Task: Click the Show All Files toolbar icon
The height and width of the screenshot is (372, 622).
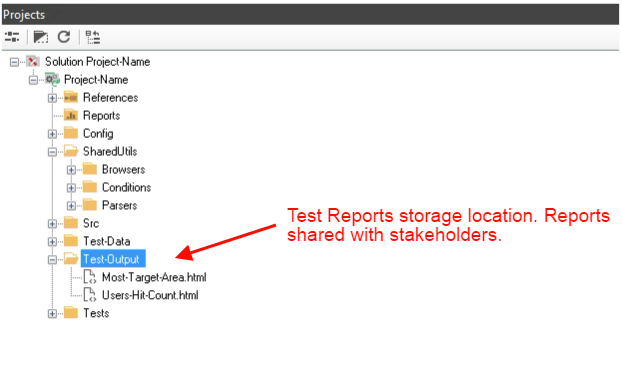Action: pos(40,37)
